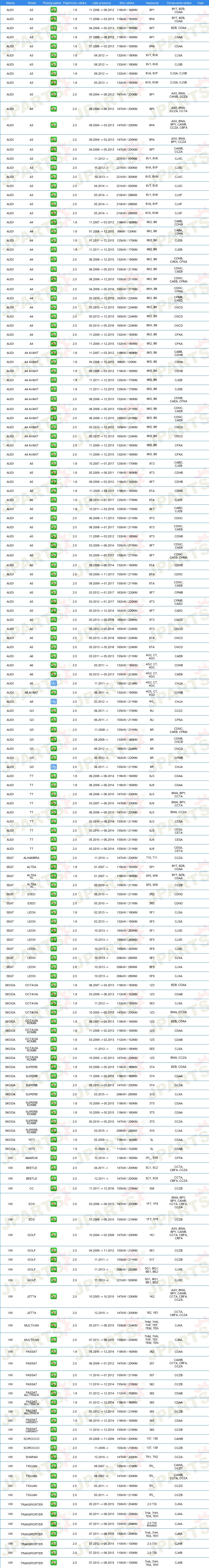Click the Opis column header
This screenshot has height=1568, width=209.
tap(200, 2)
